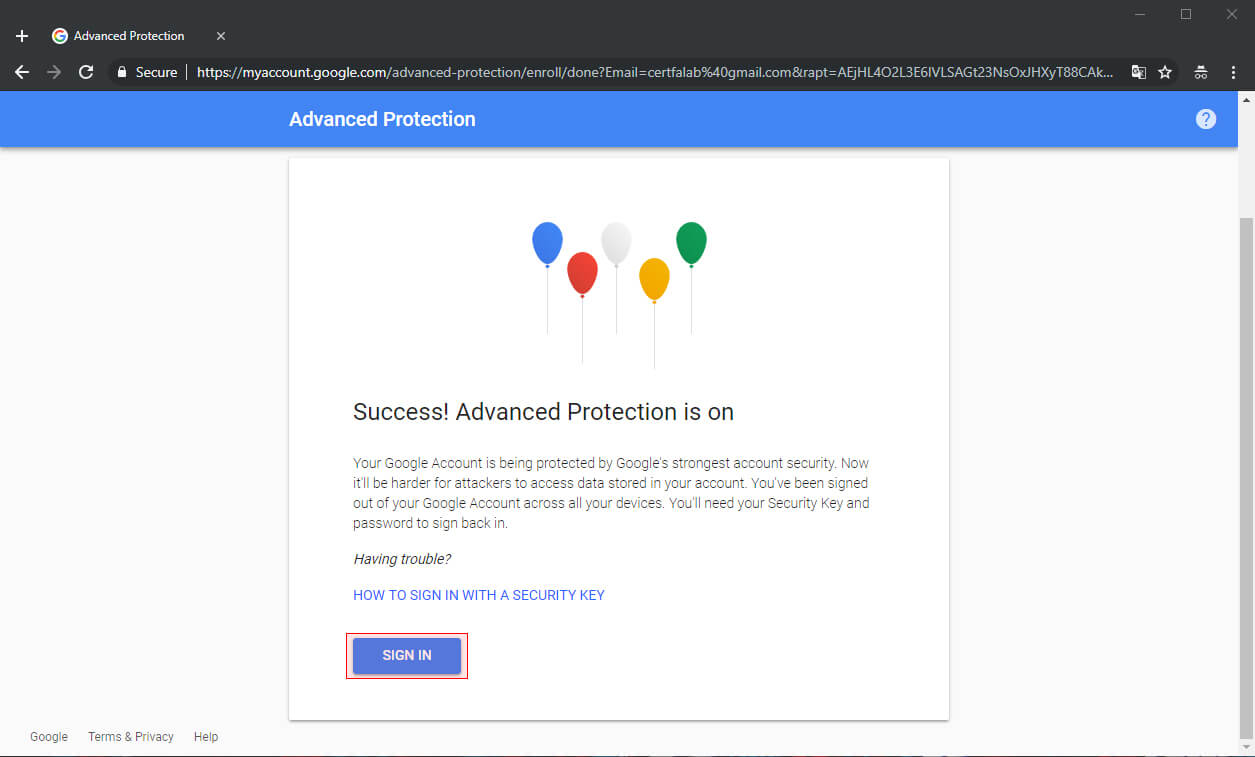This screenshot has width=1255, height=757.
Task: Close the Advanced Protection tab
Action: point(221,36)
